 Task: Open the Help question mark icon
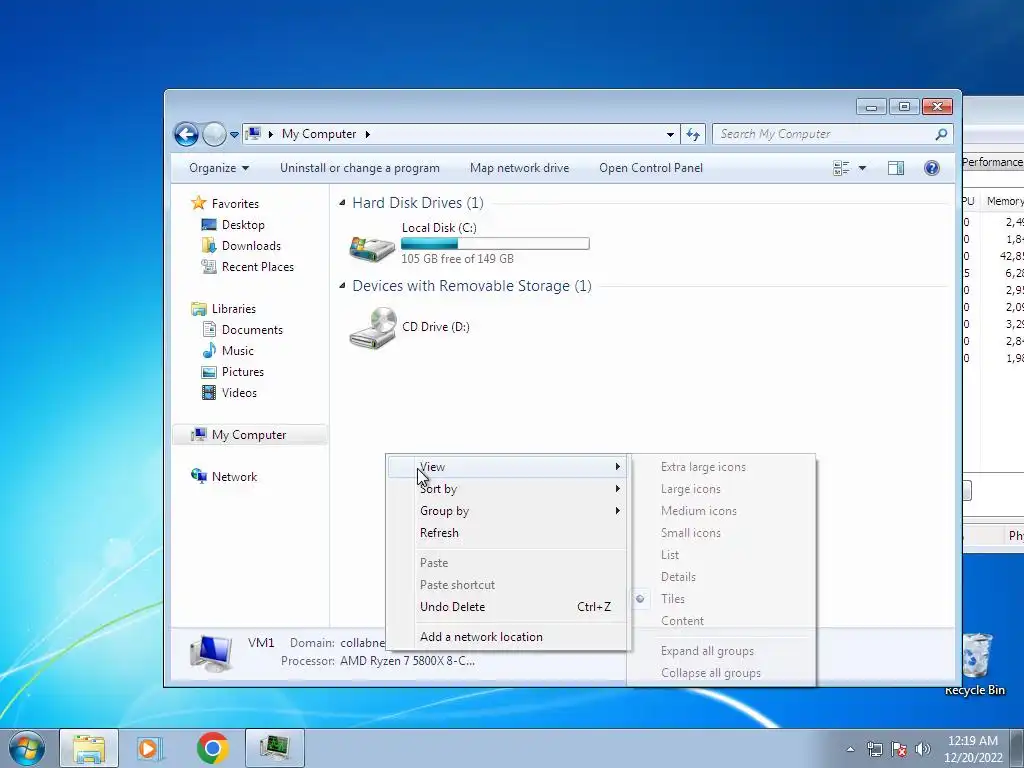coord(932,168)
